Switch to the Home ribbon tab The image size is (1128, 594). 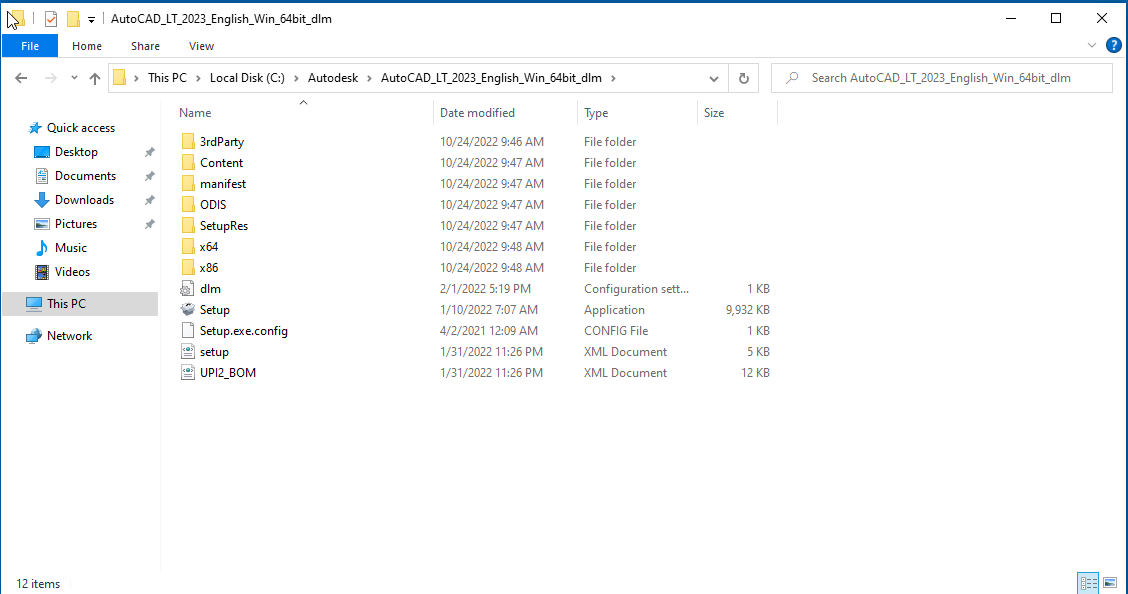87,46
